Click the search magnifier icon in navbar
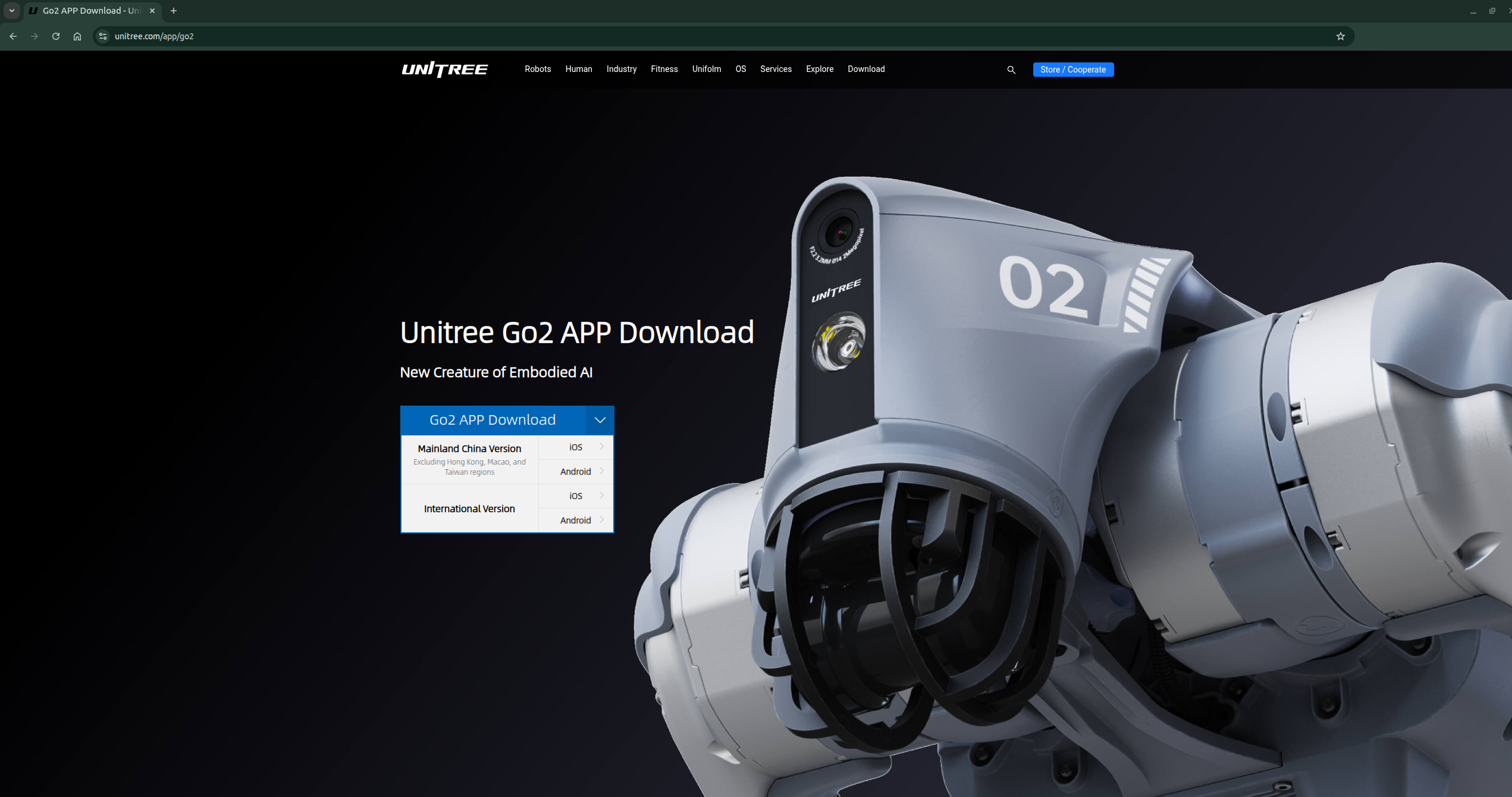The image size is (1512, 797). click(x=1011, y=70)
